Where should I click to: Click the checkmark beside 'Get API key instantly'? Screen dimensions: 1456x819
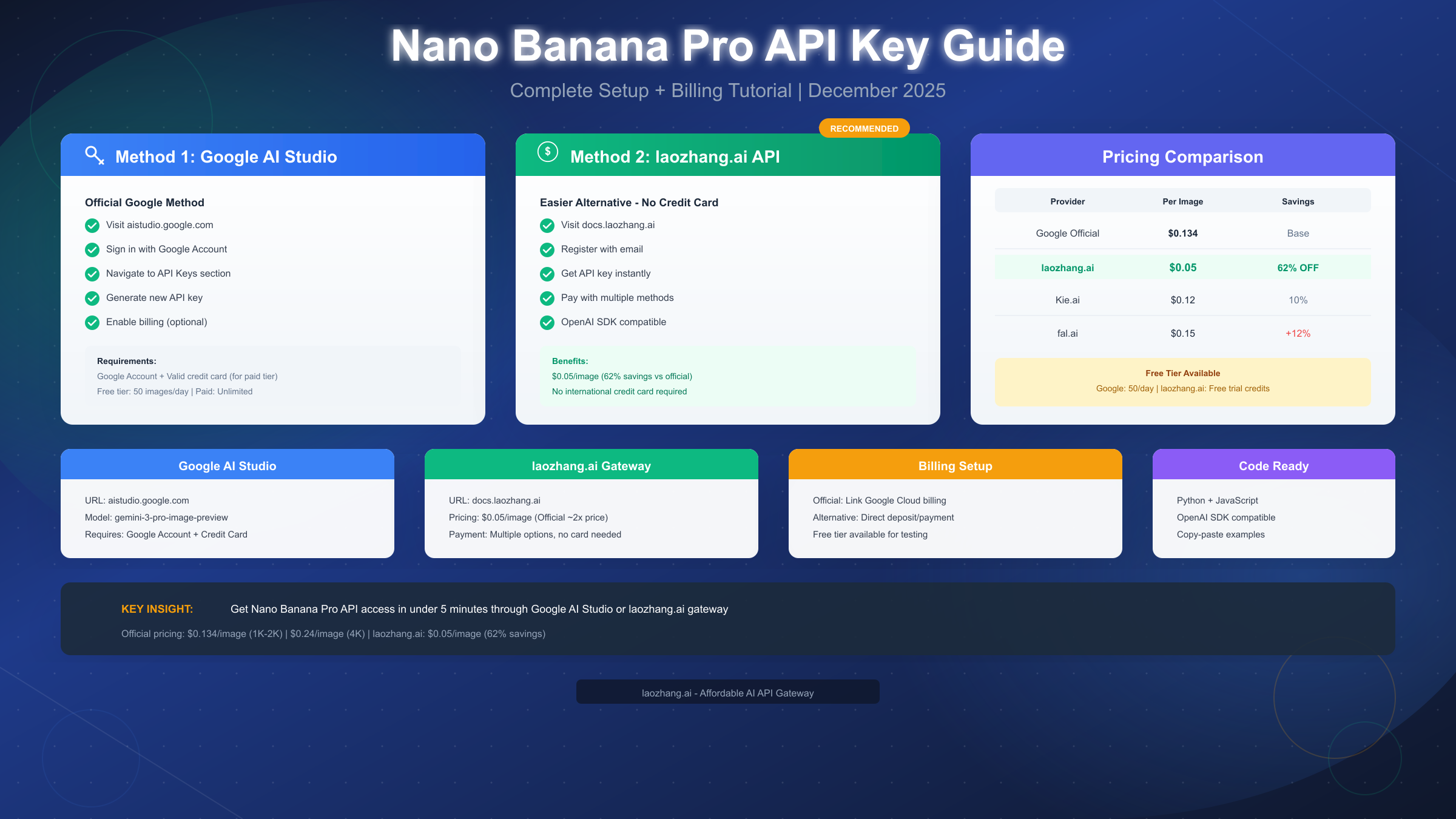coord(547,274)
